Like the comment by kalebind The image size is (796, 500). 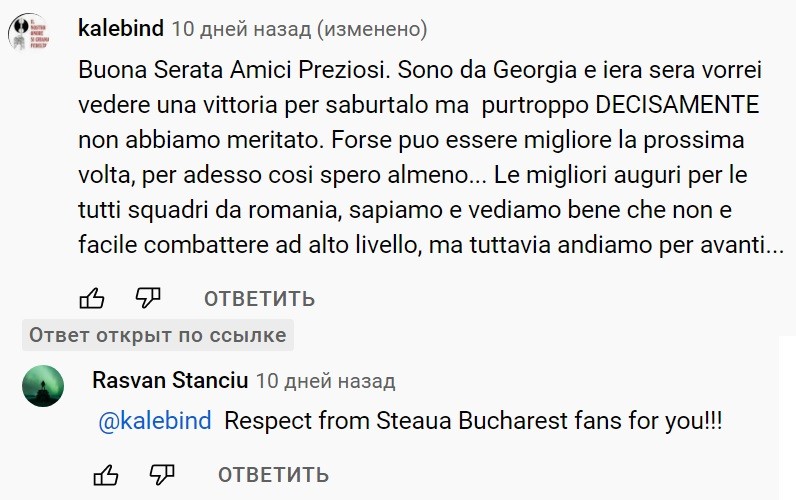91,298
